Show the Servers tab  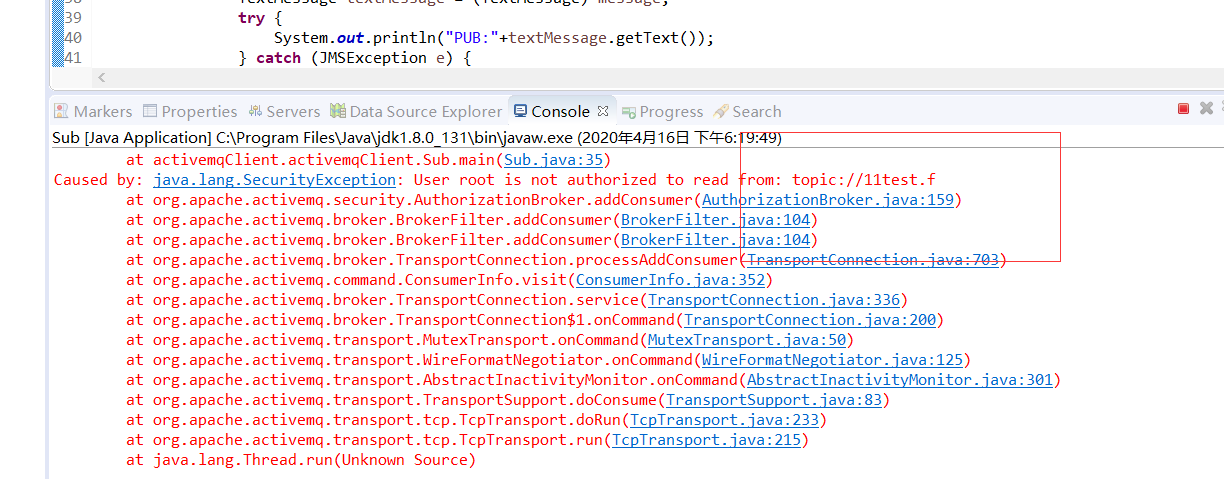[x=284, y=111]
